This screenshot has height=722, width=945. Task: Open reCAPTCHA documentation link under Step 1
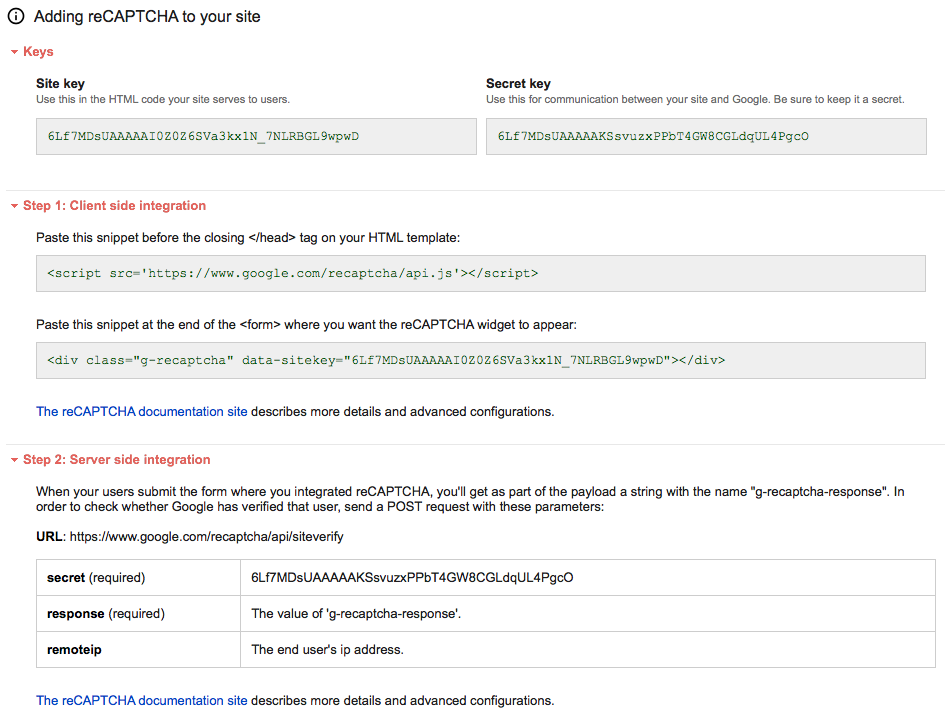(x=142, y=412)
